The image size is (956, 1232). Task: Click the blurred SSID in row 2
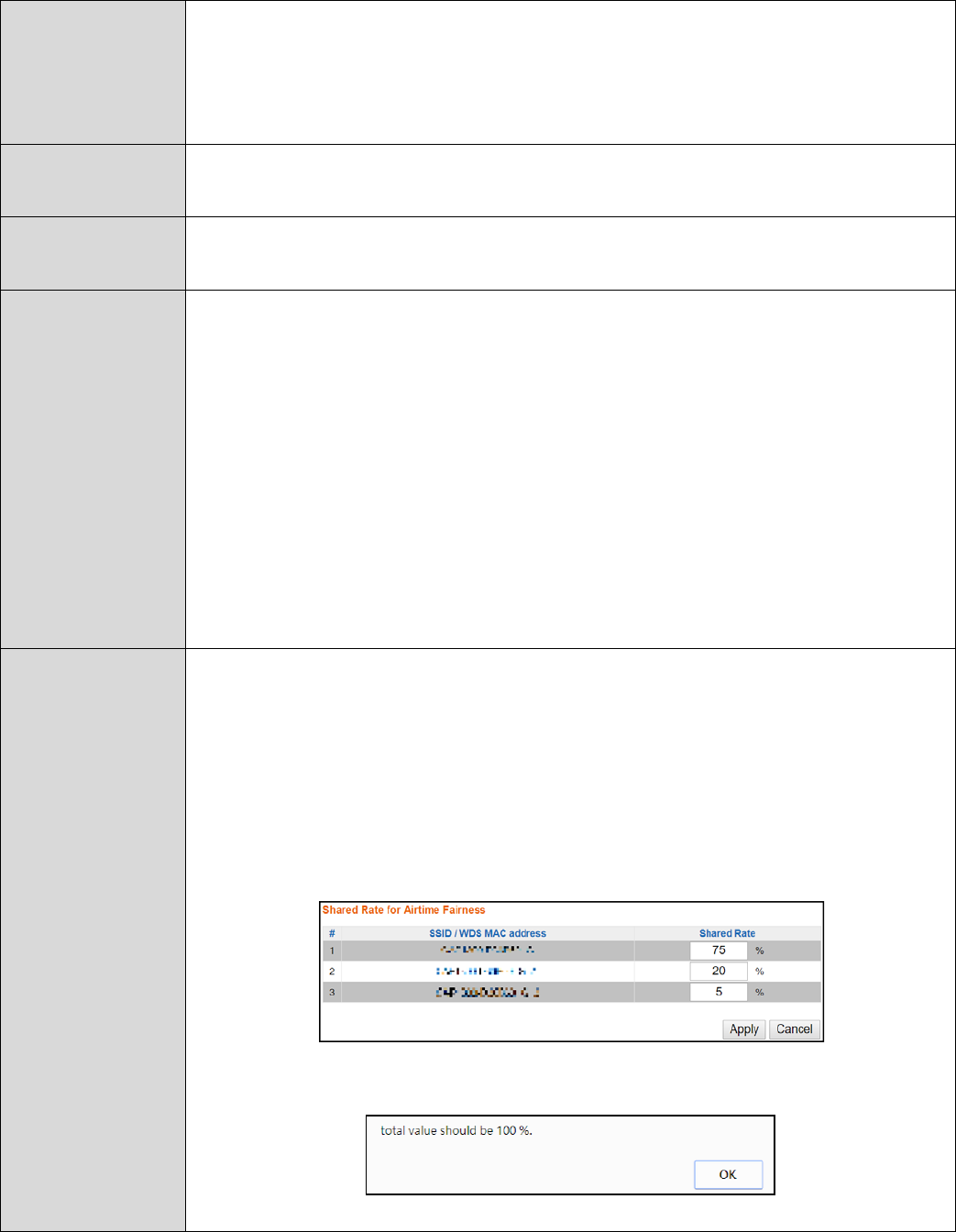click(487, 971)
